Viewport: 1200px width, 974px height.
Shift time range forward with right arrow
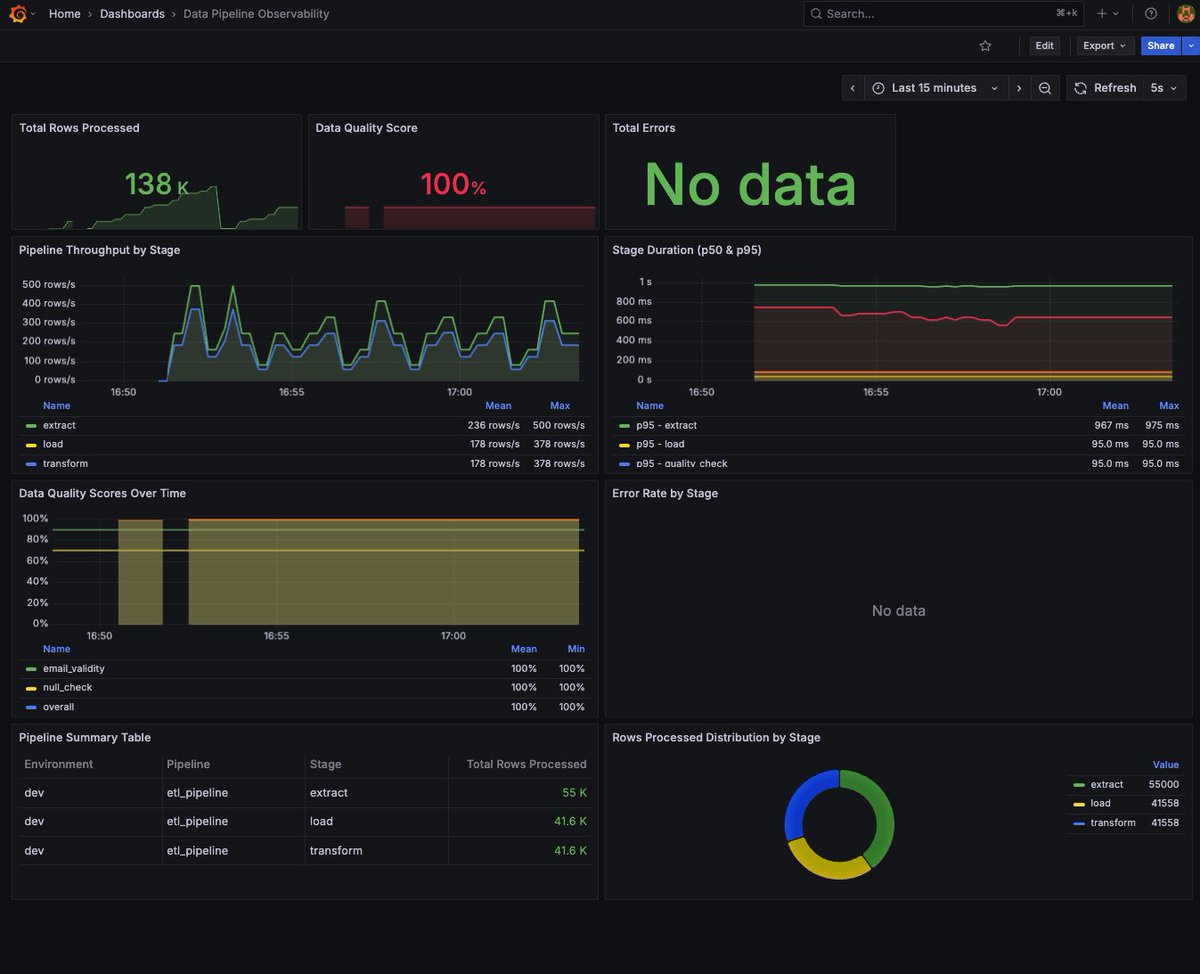[x=1019, y=88]
